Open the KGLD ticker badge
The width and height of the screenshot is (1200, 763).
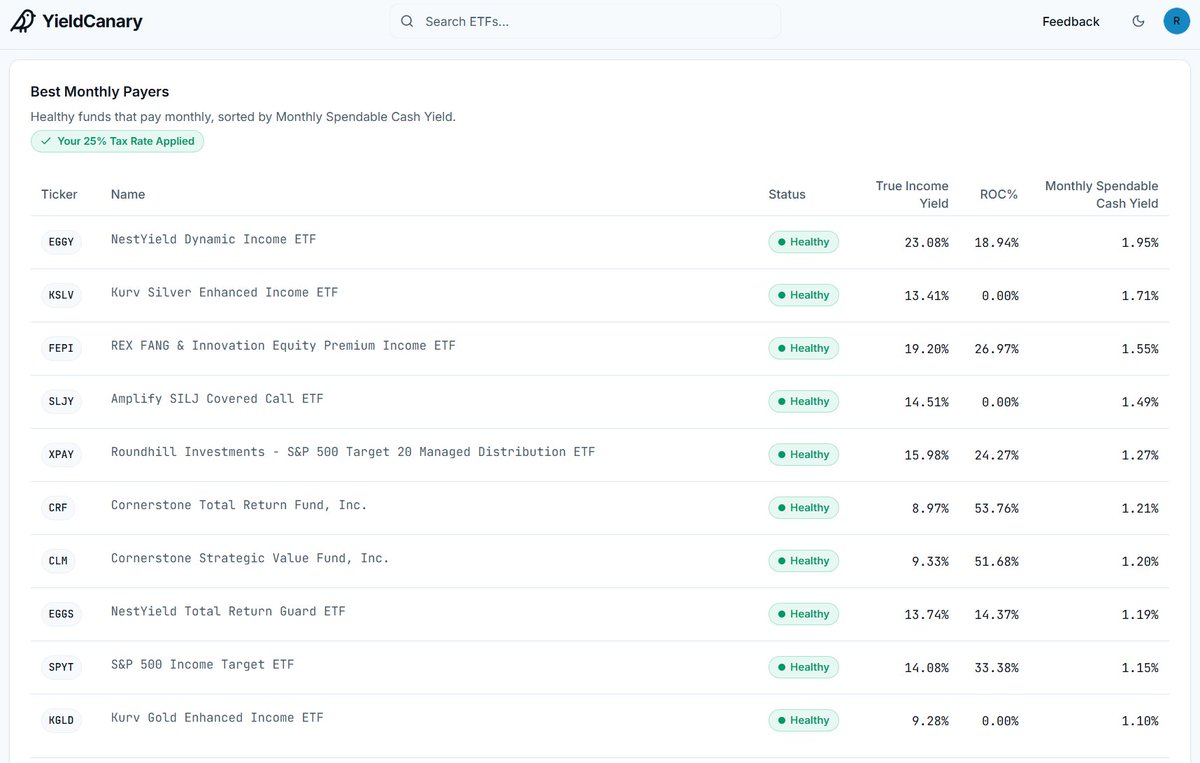pos(61,719)
